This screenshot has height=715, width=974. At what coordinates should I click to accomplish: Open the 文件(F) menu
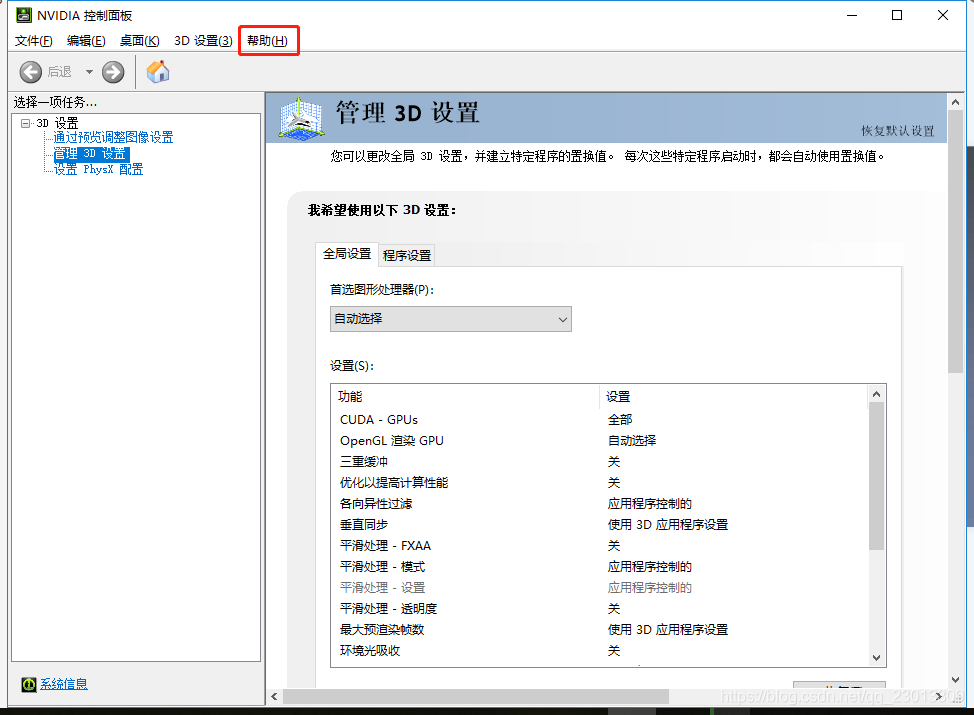pos(34,40)
